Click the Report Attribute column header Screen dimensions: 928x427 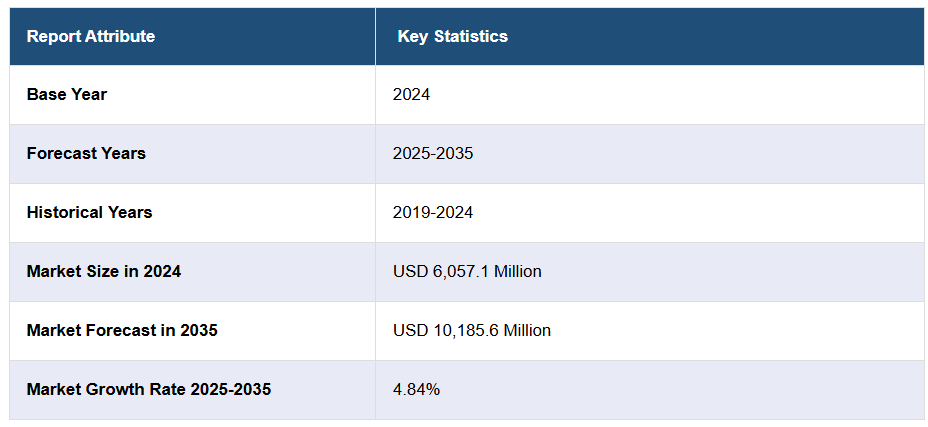click(x=91, y=37)
